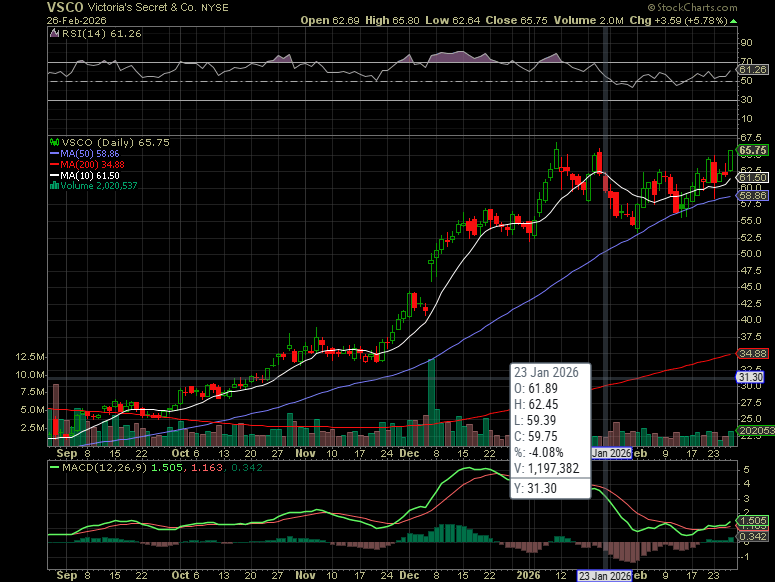Click the Chg +3.59 (+5.78%) header value

(678, 21)
